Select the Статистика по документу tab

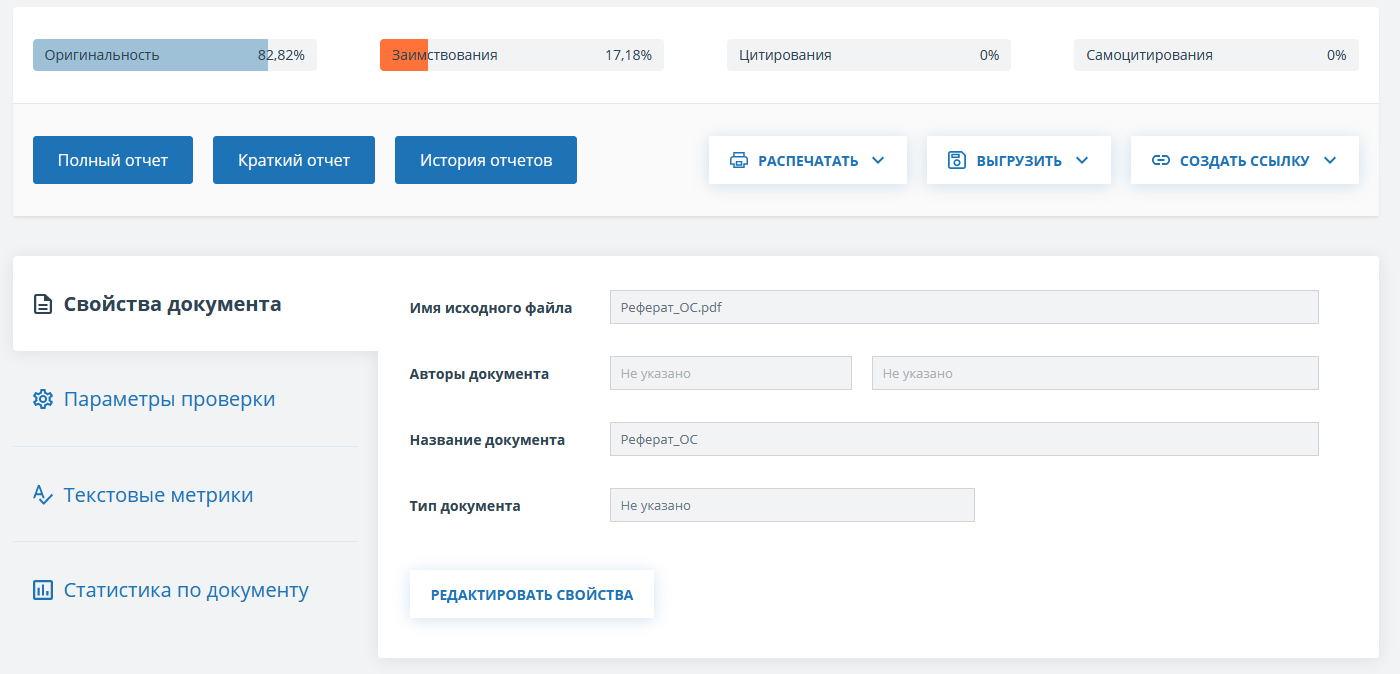(186, 590)
